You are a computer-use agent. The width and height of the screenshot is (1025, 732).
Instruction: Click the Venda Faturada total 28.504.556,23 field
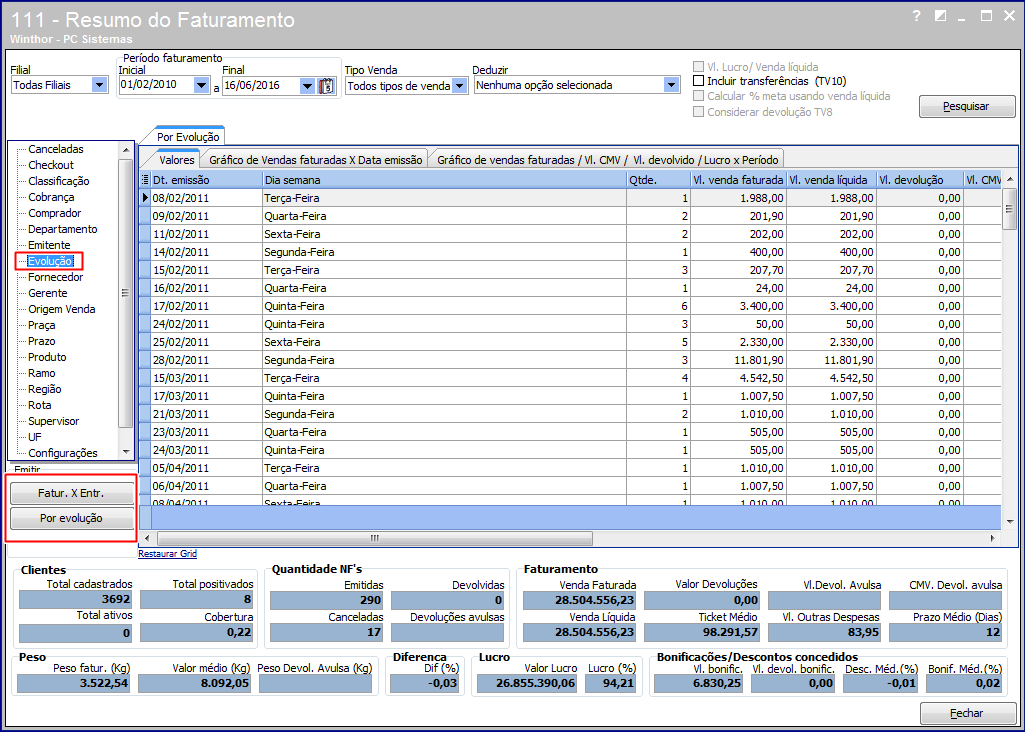580,600
